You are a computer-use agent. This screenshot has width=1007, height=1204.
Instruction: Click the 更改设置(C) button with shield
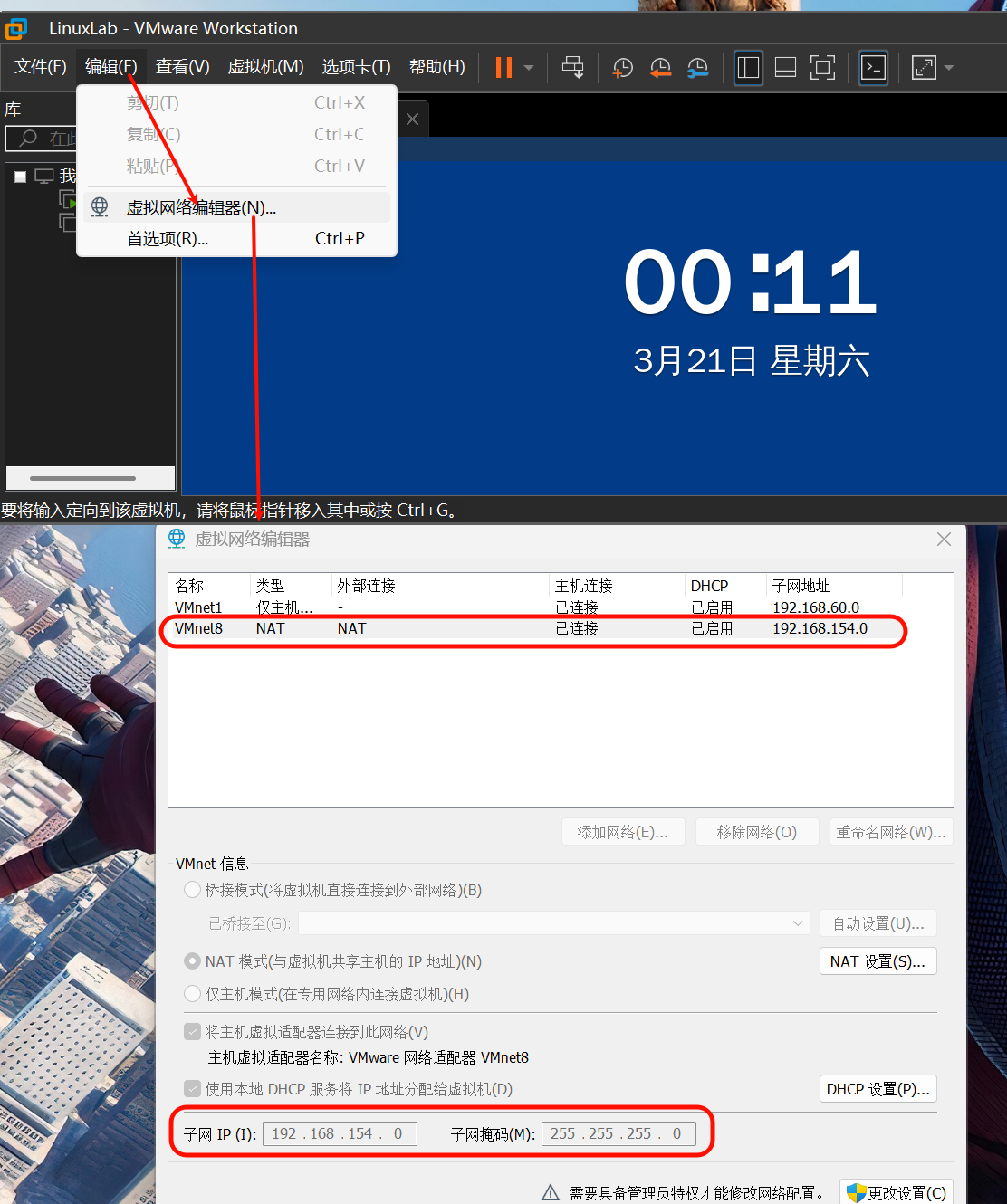click(x=897, y=1193)
